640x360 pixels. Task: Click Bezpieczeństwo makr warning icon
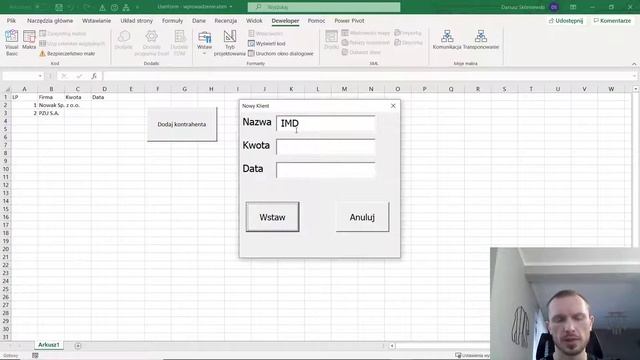point(42,53)
